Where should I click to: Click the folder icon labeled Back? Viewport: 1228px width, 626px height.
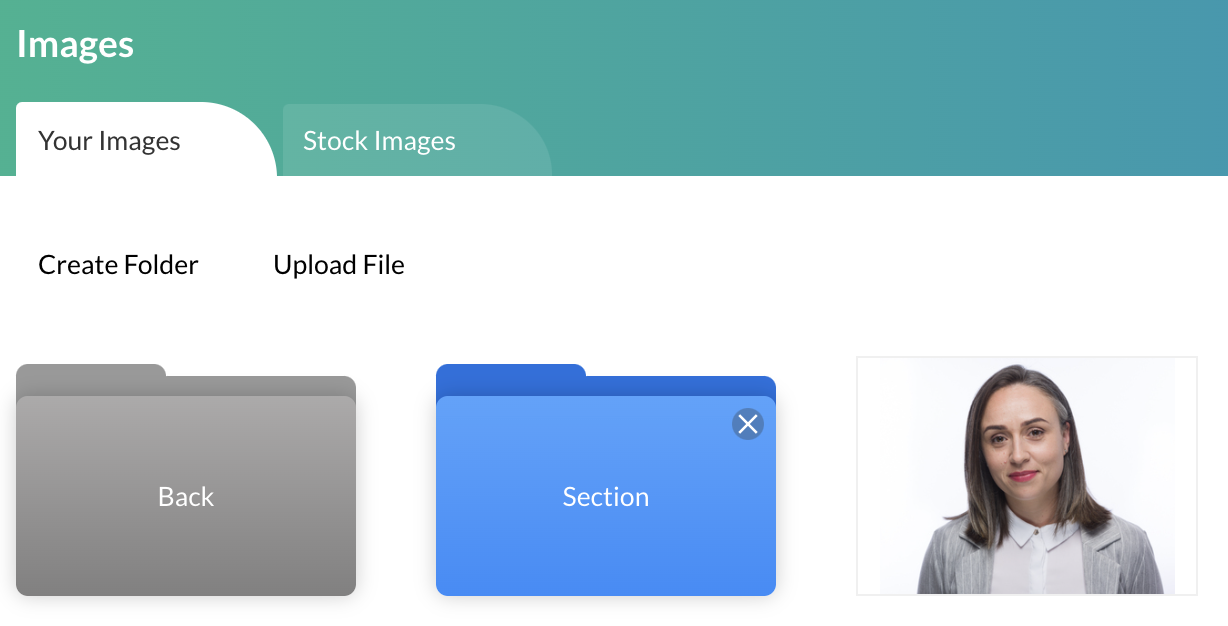click(186, 496)
